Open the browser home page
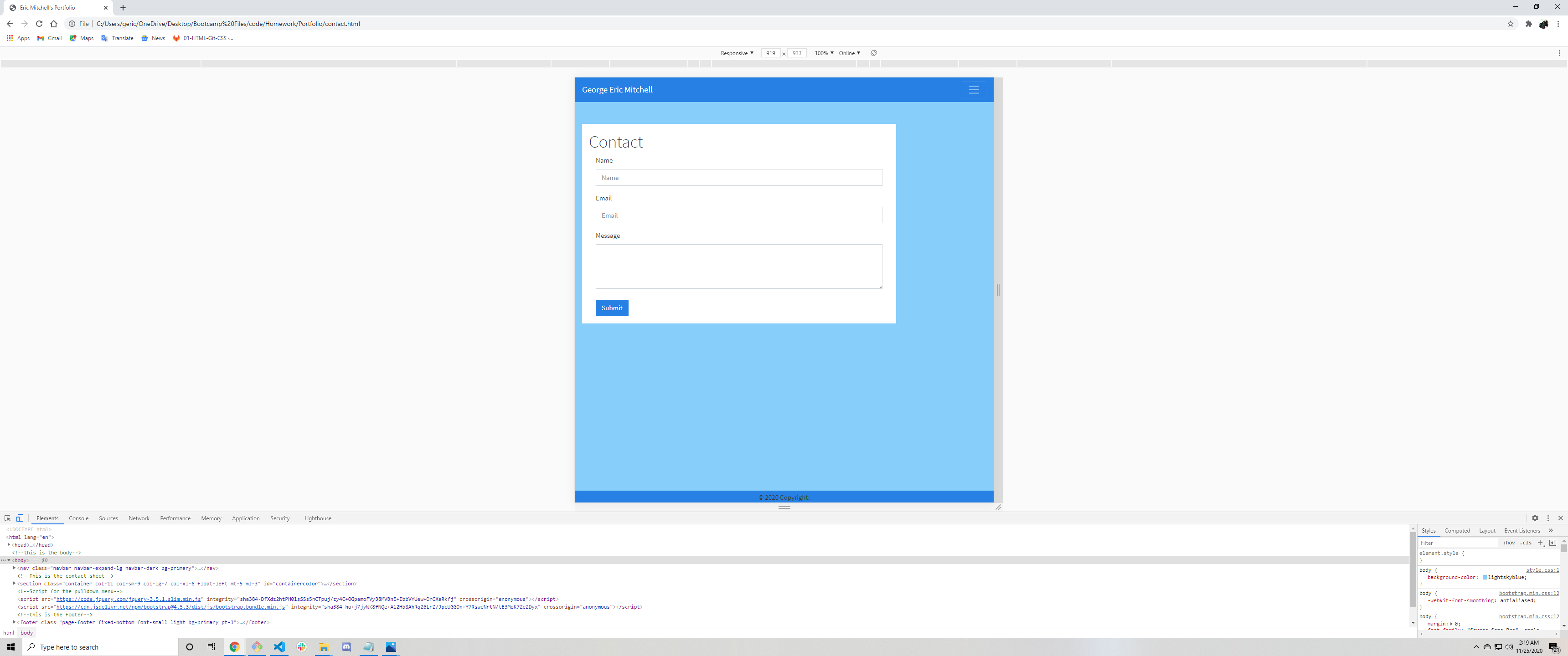 click(54, 24)
